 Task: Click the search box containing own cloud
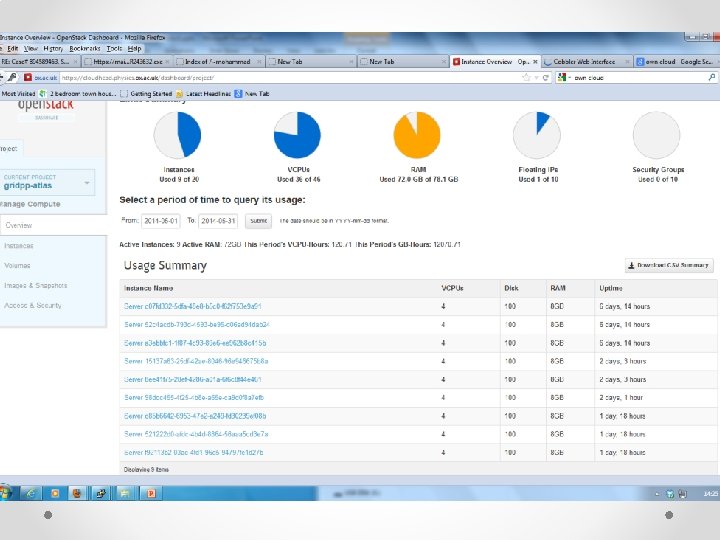pos(639,78)
